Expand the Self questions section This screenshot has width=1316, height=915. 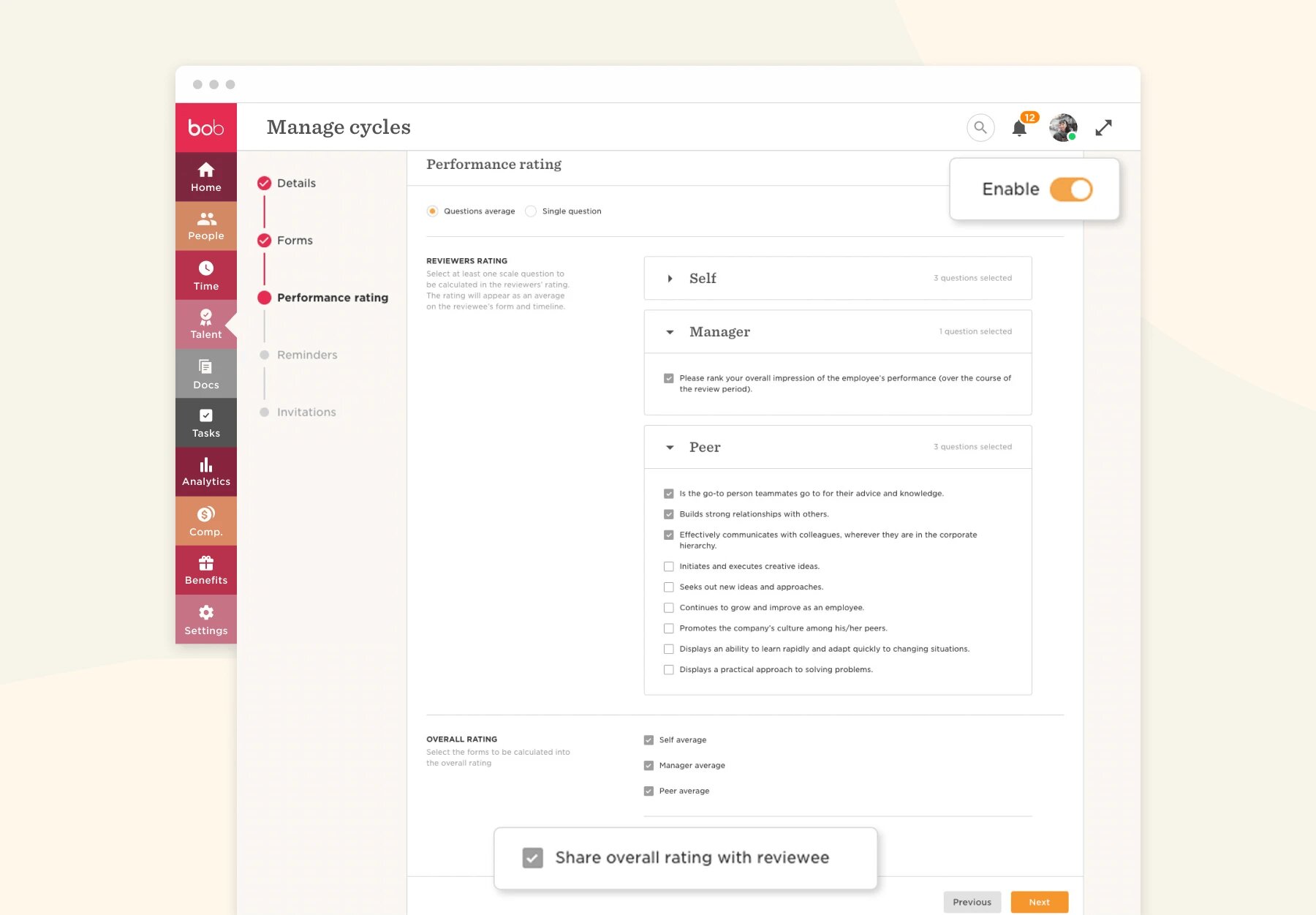click(x=670, y=279)
